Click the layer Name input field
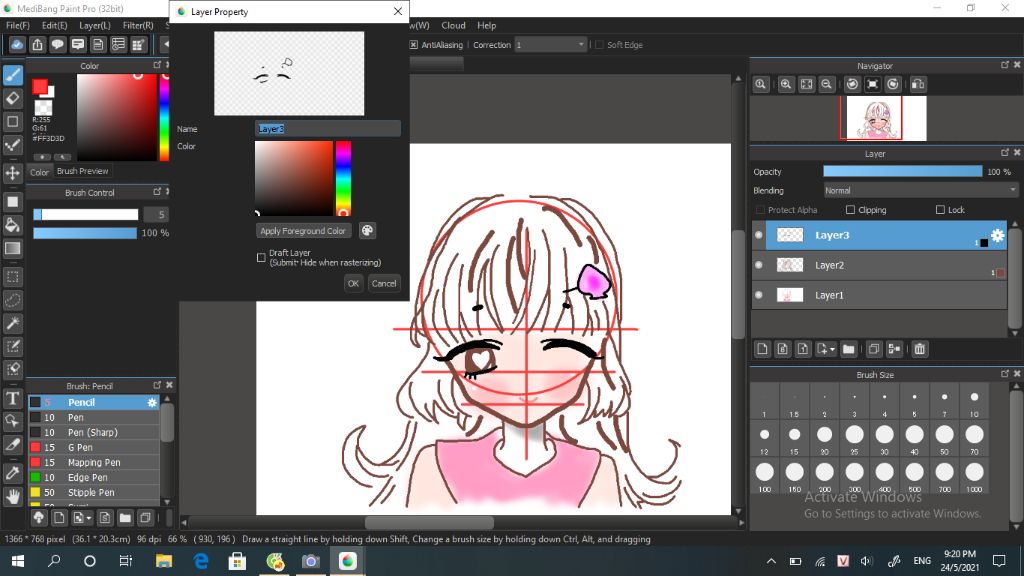 tap(328, 129)
